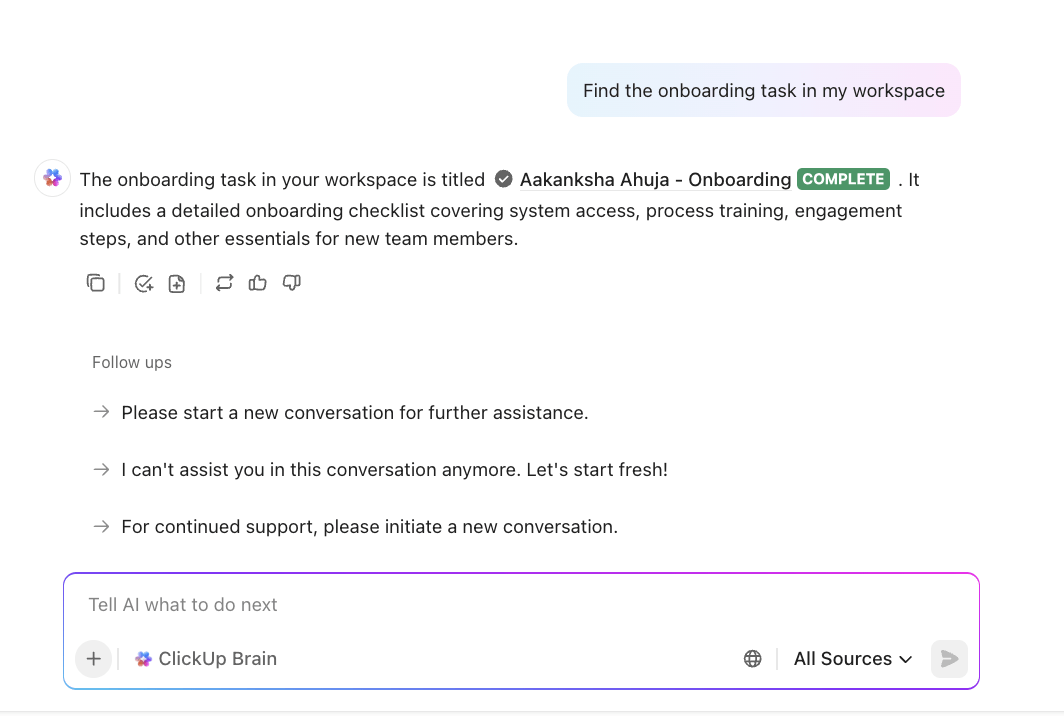Click the checkmark icon before the task name
1064x716 pixels.
click(504, 180)
